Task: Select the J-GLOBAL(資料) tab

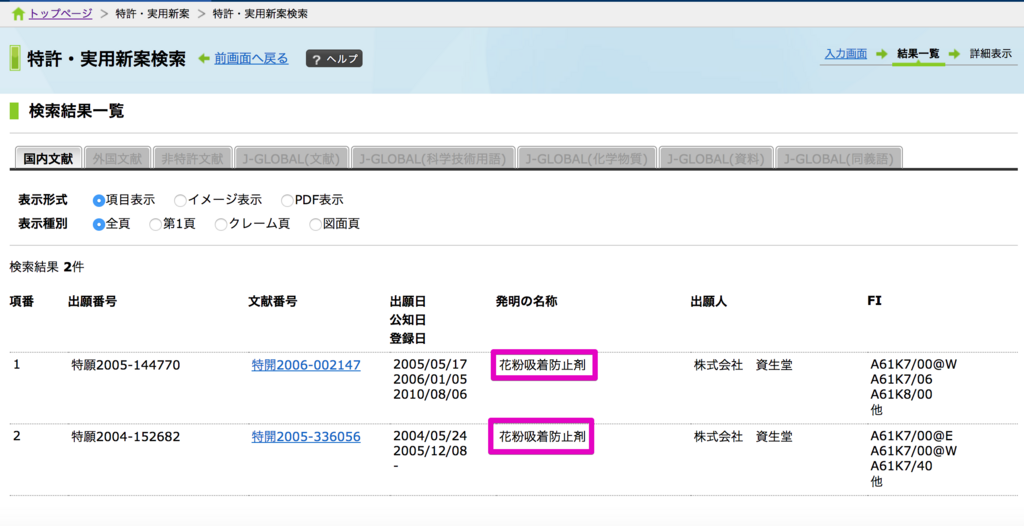Action: click(x=716, y=158)
